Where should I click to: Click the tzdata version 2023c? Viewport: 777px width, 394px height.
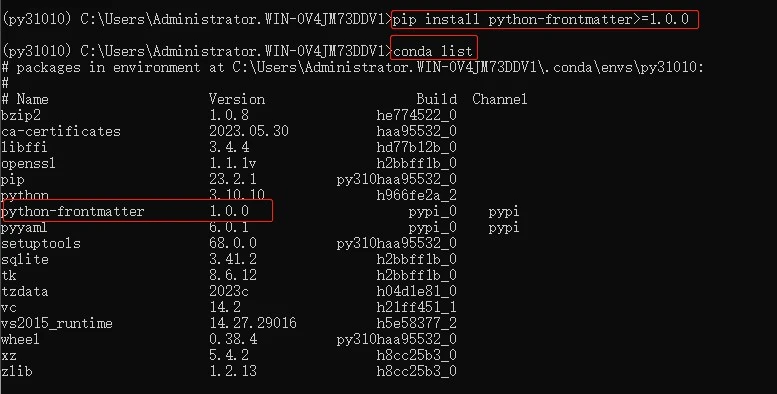(x=229, y=291)
